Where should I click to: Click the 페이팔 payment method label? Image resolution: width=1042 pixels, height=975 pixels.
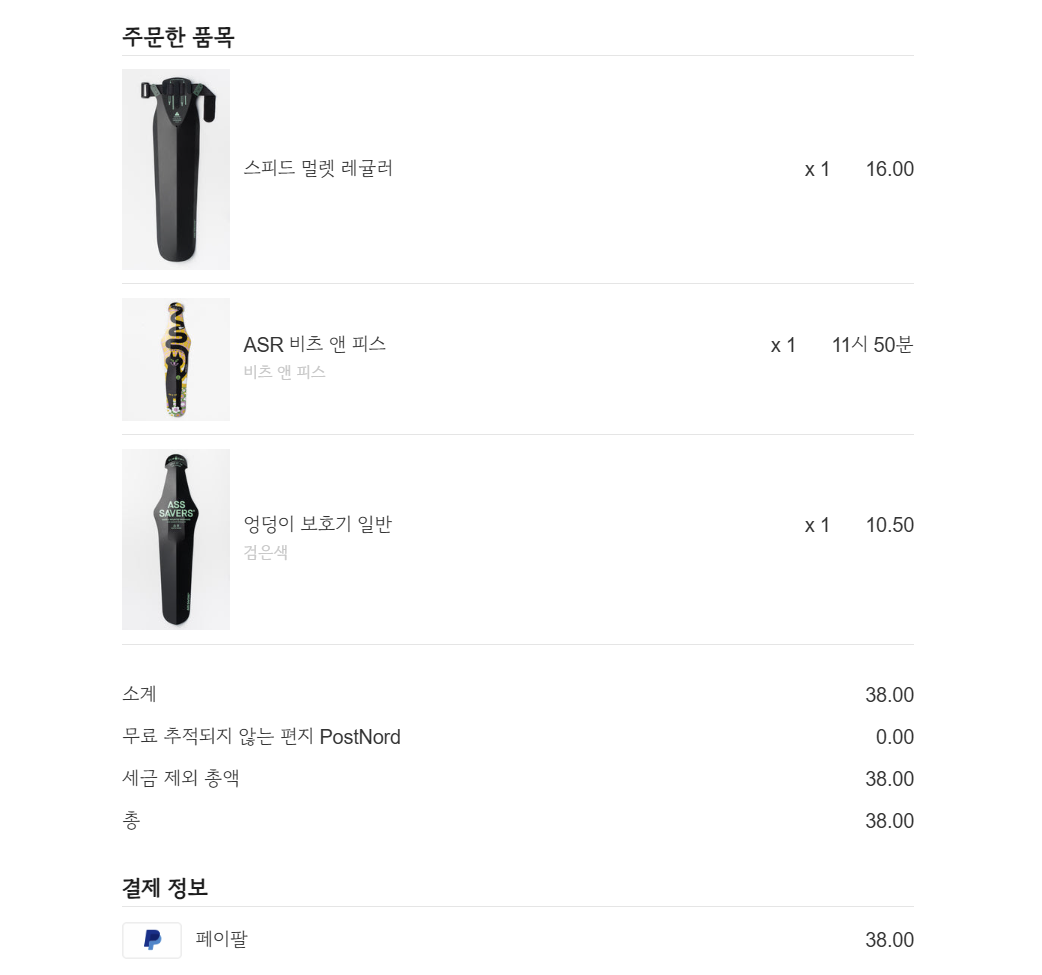[x=221, y=939]
